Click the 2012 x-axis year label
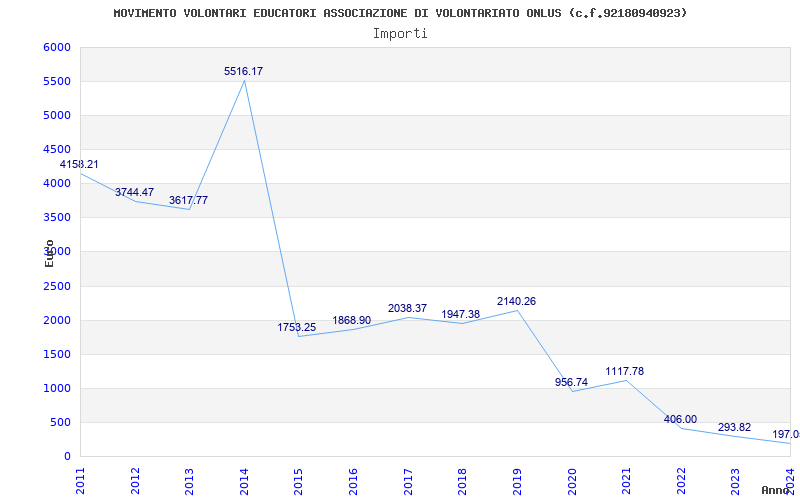The width and height of the screenshot is (800, 500). [135, 482]
